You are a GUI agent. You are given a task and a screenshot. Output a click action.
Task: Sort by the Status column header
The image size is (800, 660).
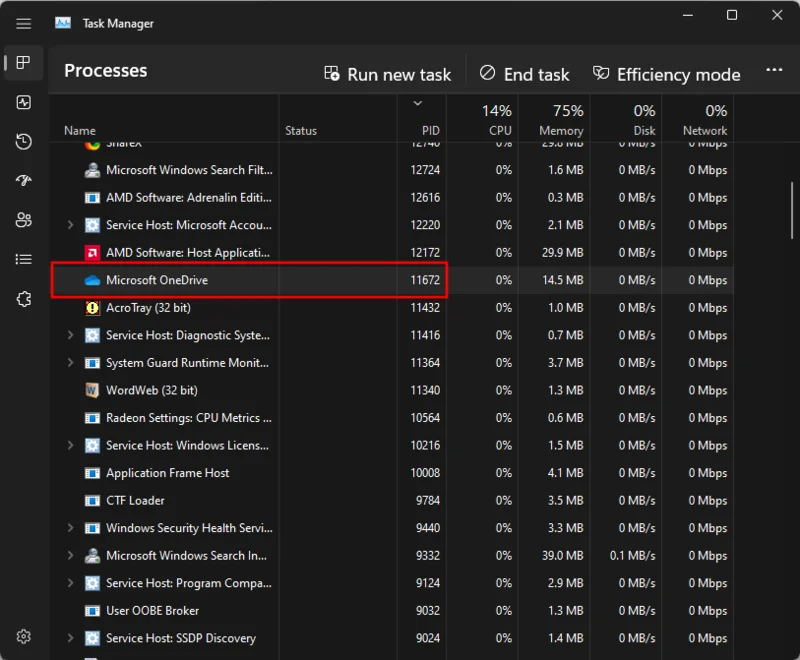point(301,131)
